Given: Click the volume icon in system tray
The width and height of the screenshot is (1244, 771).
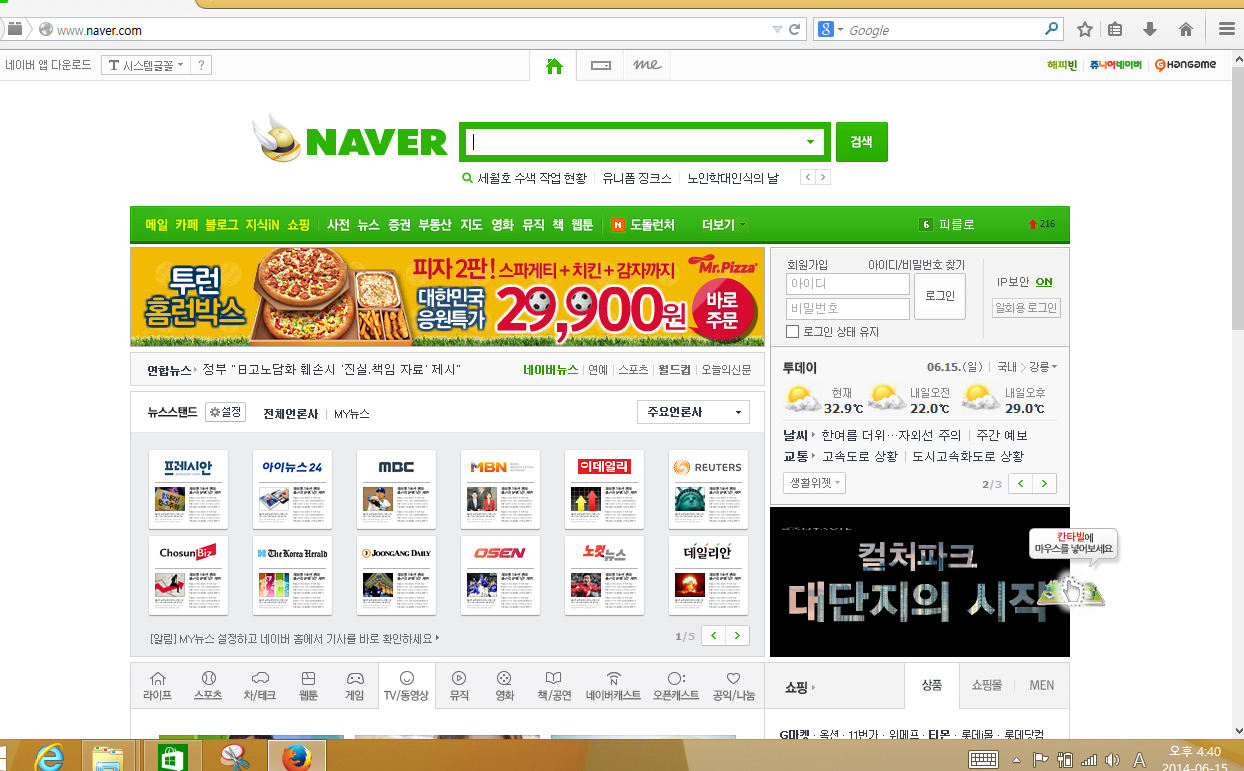Looking at the screenshot, I should click(1112, 760).
